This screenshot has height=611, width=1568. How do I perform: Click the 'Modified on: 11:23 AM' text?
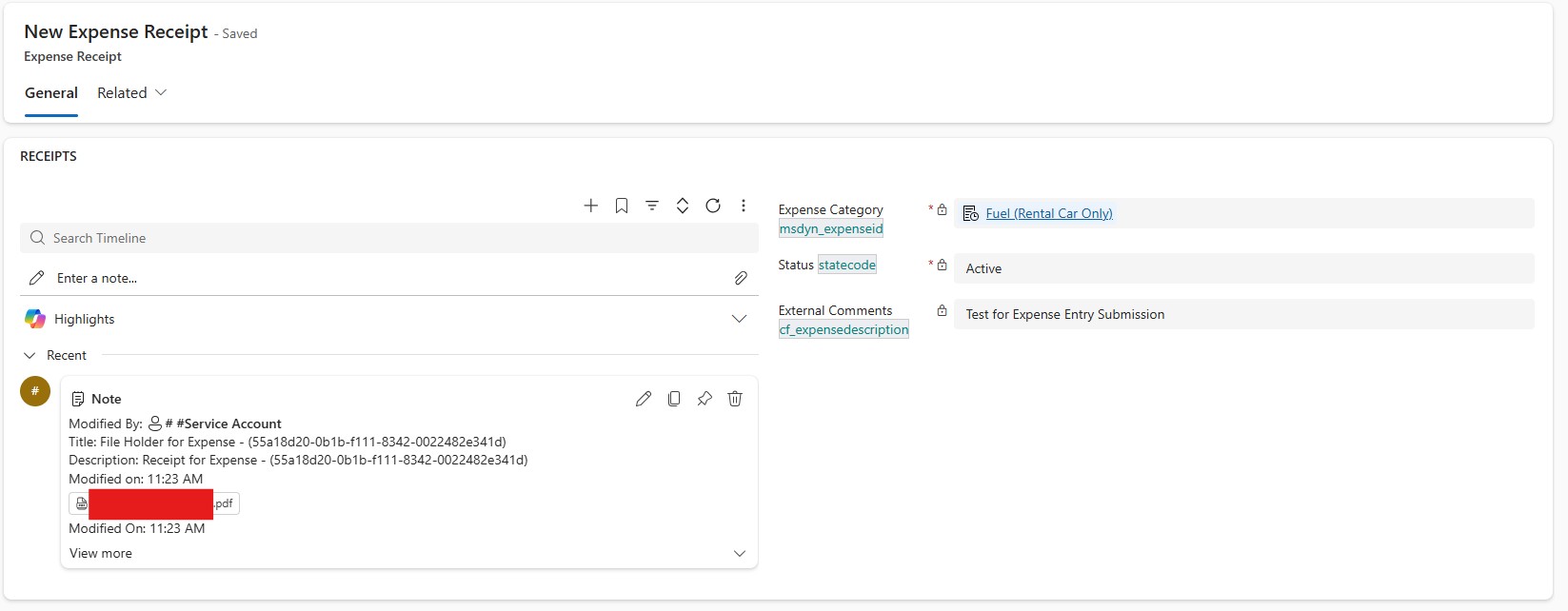pos(136,479)
